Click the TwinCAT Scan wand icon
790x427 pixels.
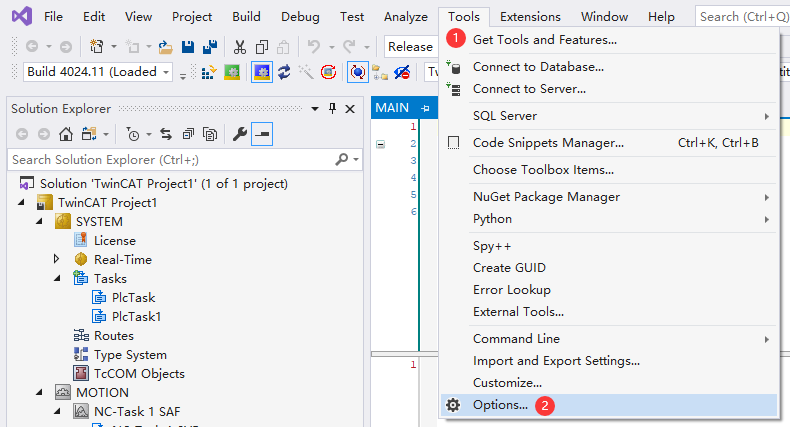click(306, 73)
